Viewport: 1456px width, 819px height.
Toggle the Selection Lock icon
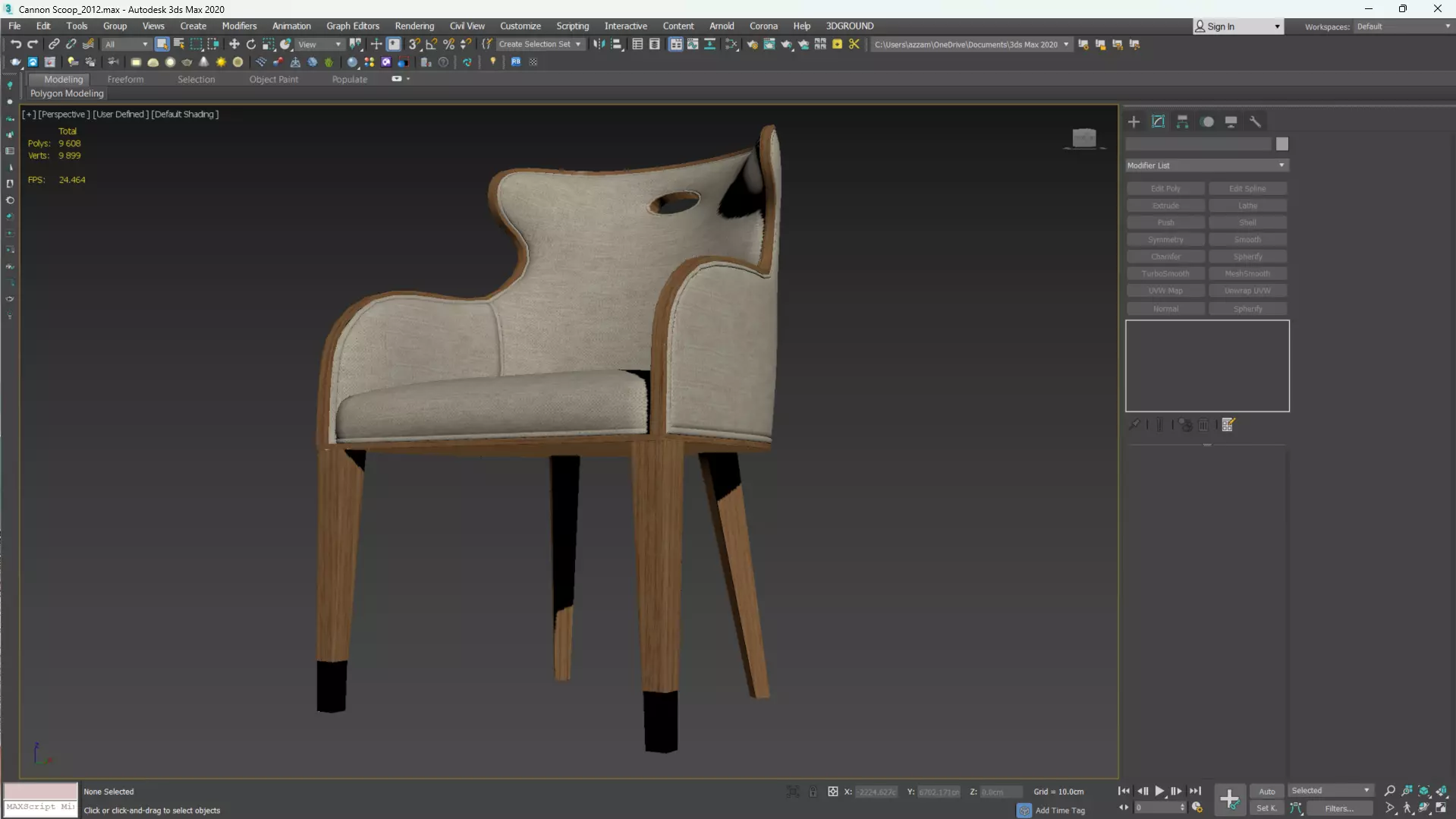click(813, 792)
